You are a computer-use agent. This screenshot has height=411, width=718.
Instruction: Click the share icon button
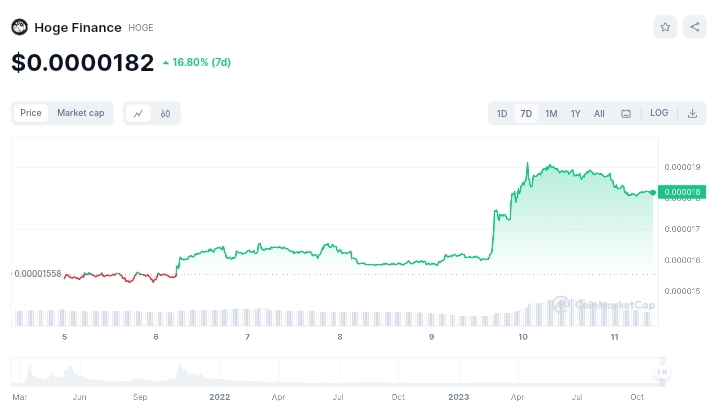click(x=695, y=27)
